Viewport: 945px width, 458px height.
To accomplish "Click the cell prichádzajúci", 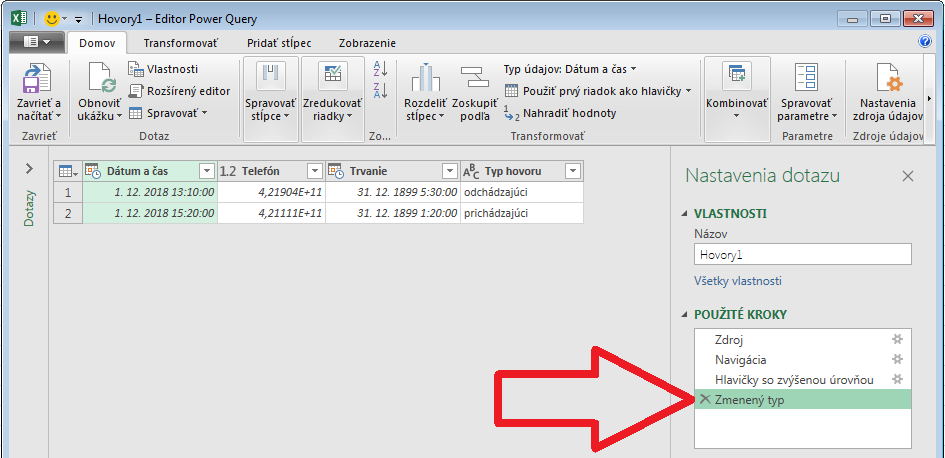I will click(x=522, y=213).
